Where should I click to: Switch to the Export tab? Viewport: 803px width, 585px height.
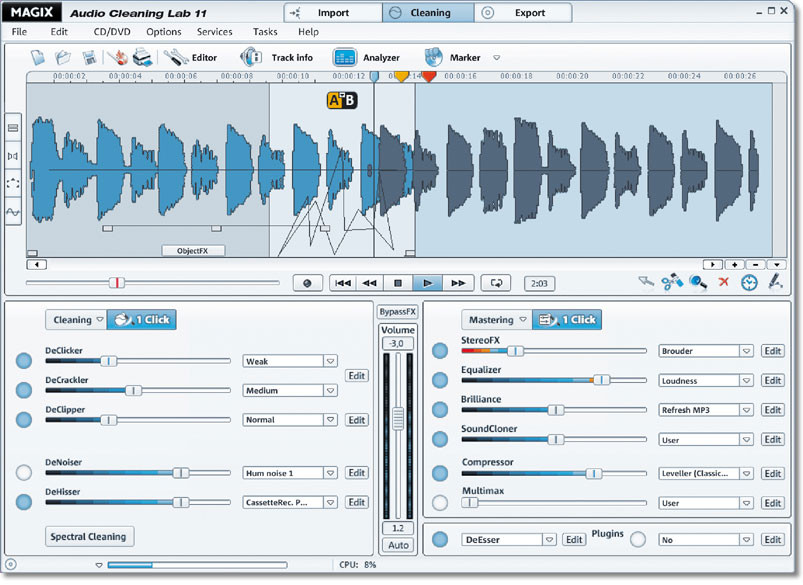[x=523, y=13]
